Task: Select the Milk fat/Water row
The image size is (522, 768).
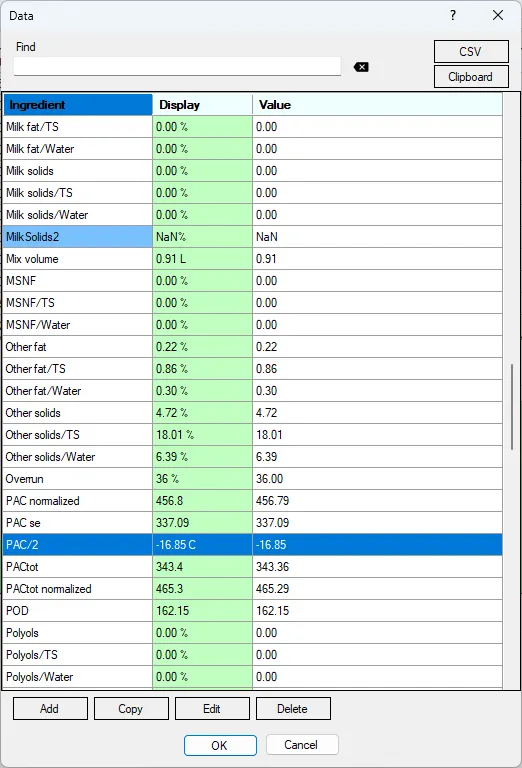Action: [x=253, y=149]
